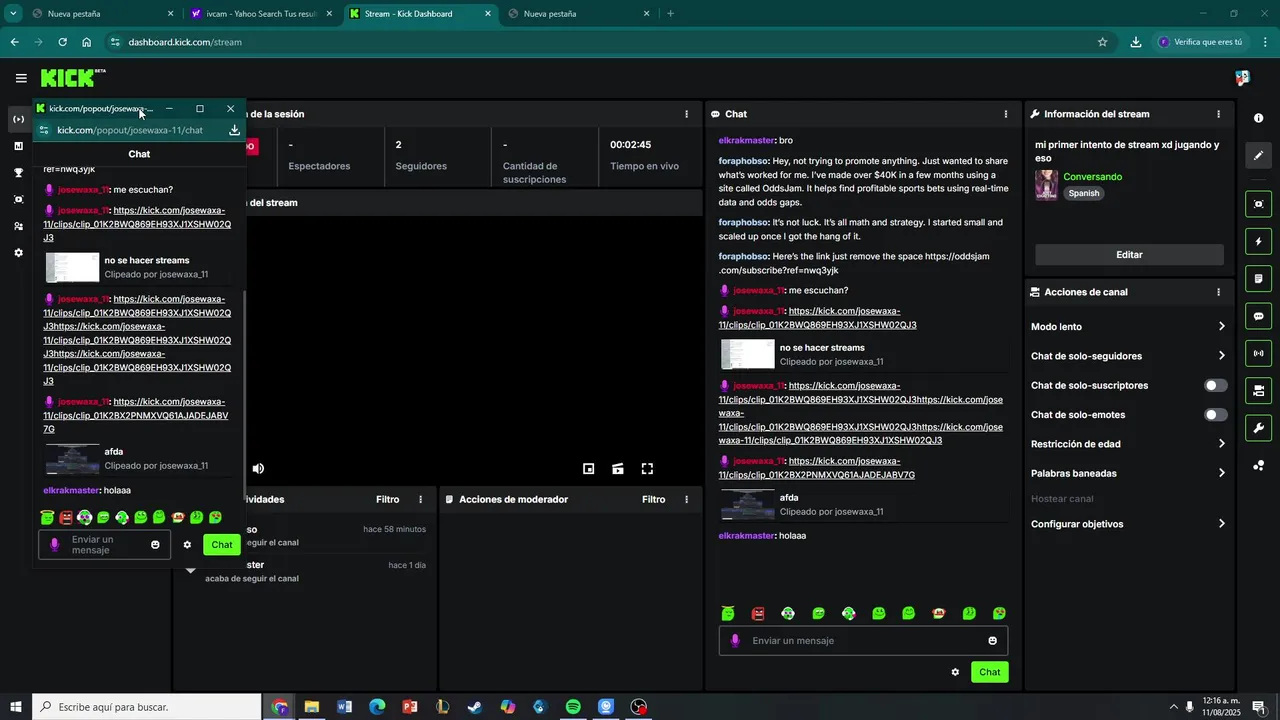1280x720 pixels.
Task: Open Steam from the taskbar
Action: [x=475, y=707]
